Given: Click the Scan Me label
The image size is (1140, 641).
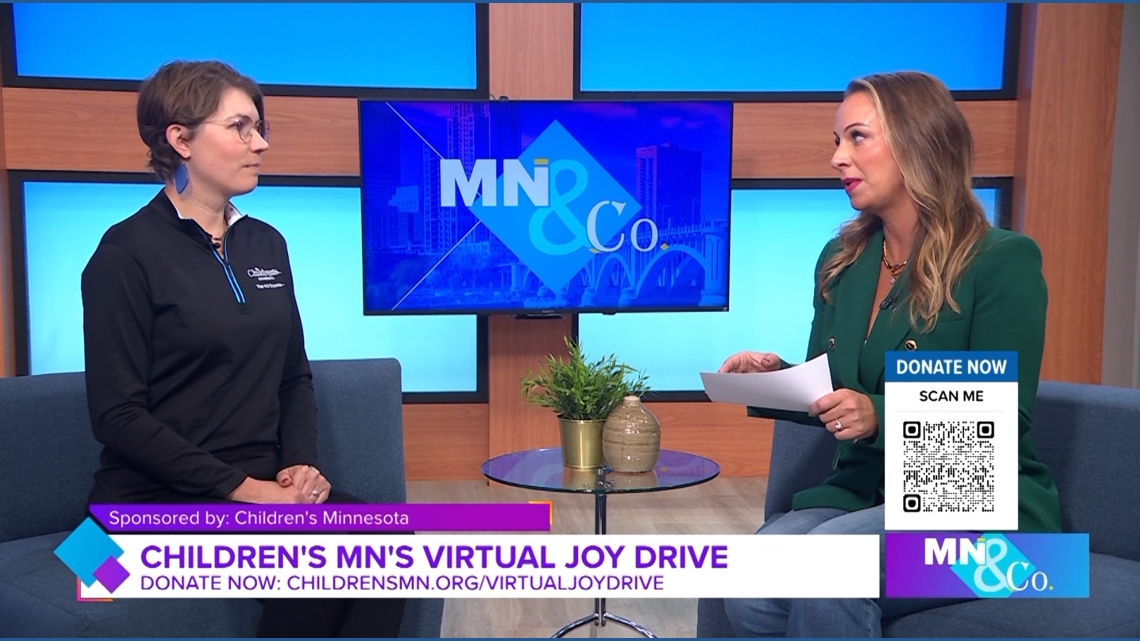Looking at the screenshot, I should pyautogui.click(x=950, y=396).
